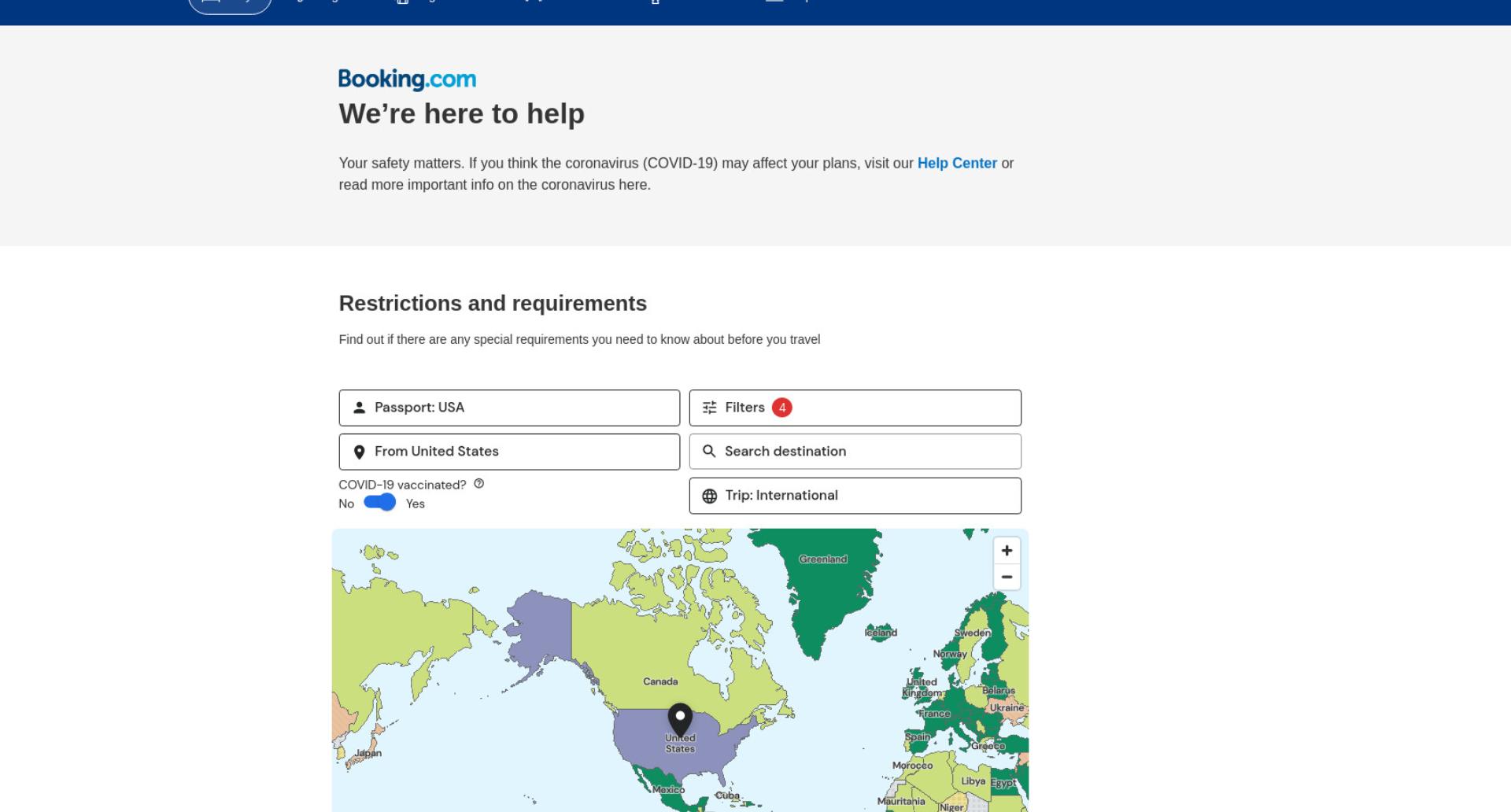Click the Egypt label on the map

(x=1003, y=784)
